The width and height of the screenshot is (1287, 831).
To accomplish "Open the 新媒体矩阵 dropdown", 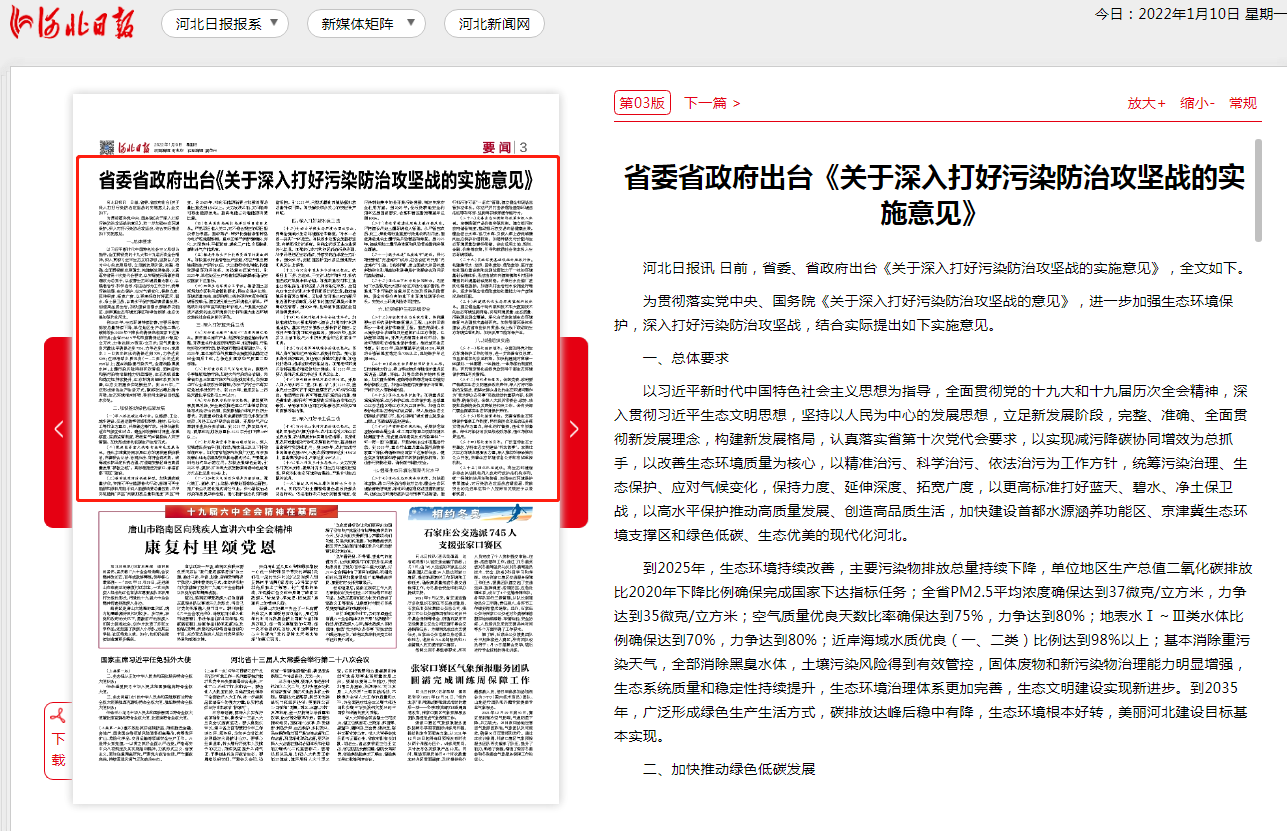I will pos(366,24).
